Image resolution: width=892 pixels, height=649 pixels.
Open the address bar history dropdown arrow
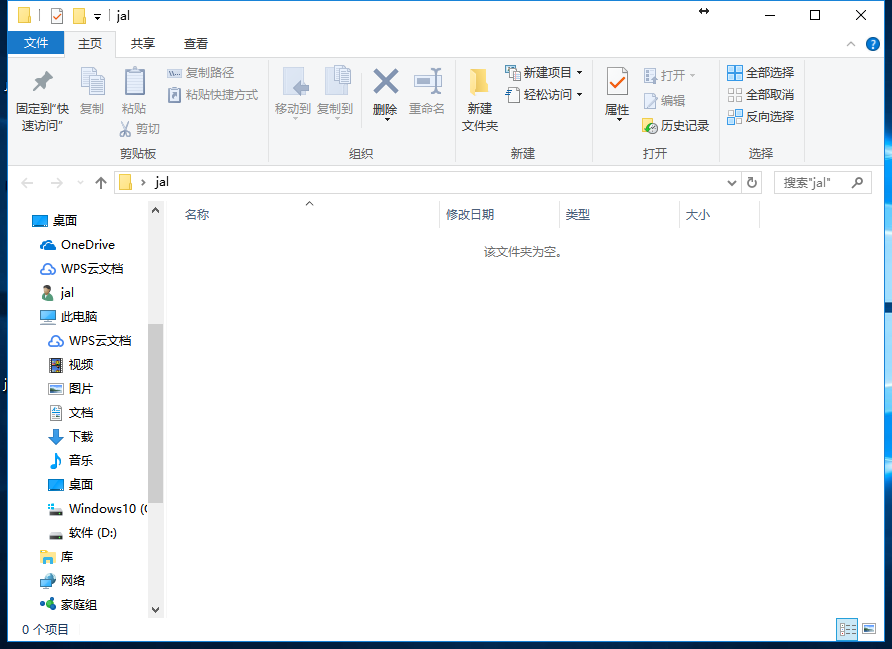(731, 182)
